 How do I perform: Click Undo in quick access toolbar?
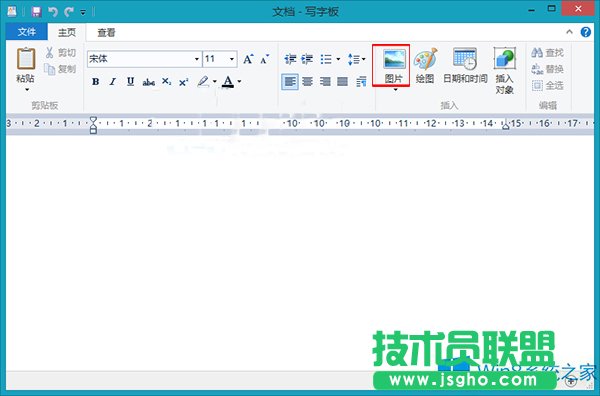[x=53, y=11]
